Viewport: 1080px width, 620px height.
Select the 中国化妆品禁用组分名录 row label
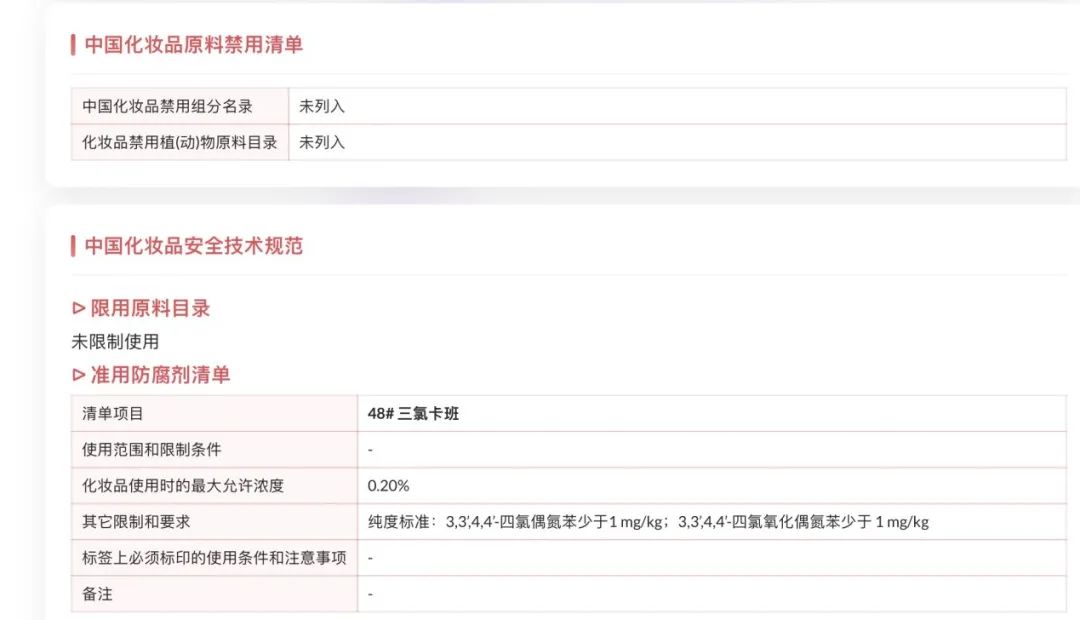[167, 106]
